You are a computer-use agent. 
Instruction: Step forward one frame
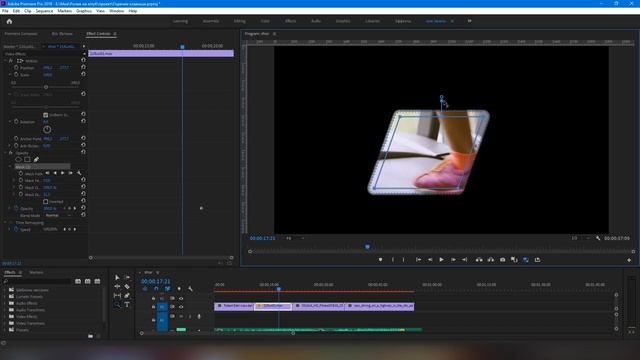[453, 260]
